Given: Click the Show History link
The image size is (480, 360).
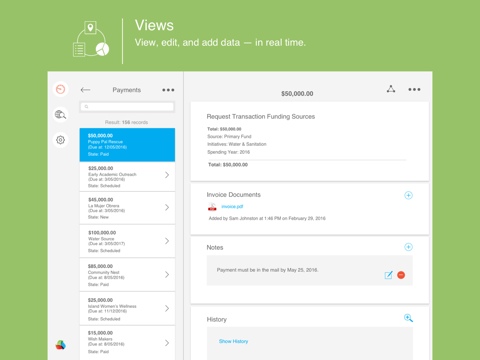Looking at the screenshot, I should (233, 341).
